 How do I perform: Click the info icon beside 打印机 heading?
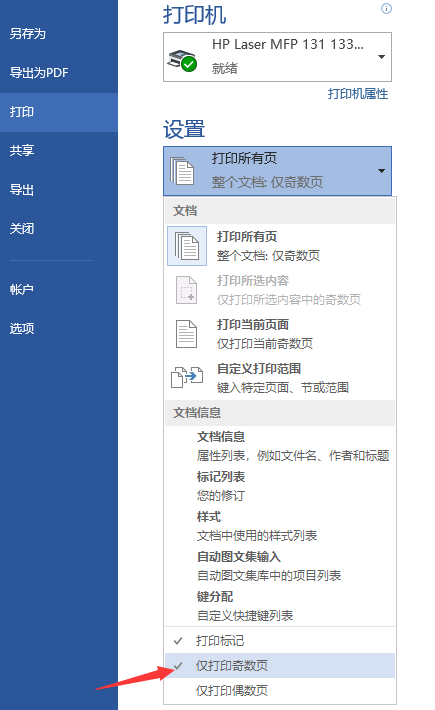[x=386, y=9]
